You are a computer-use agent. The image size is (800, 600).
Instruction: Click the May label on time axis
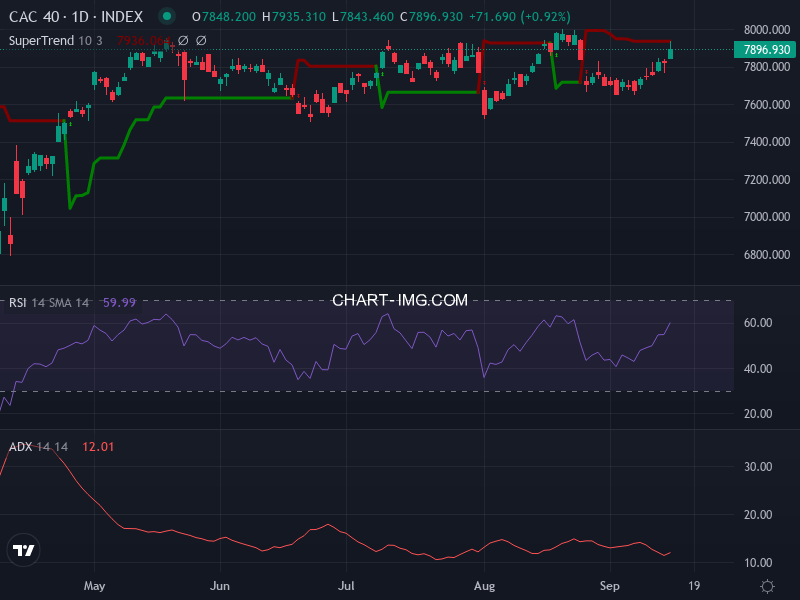tap(94, 586)
